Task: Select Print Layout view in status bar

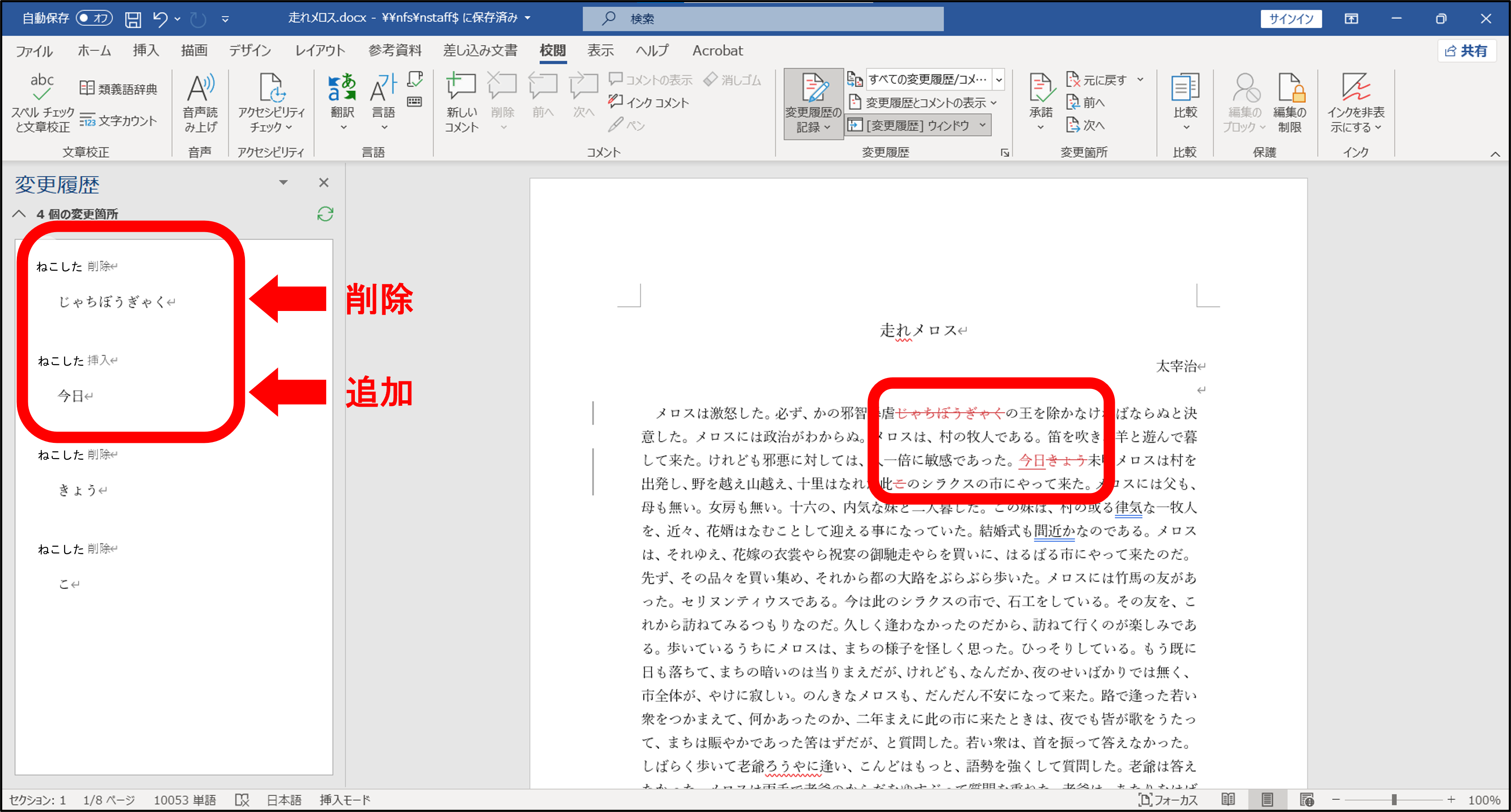Action: (x=1267, y=799)
